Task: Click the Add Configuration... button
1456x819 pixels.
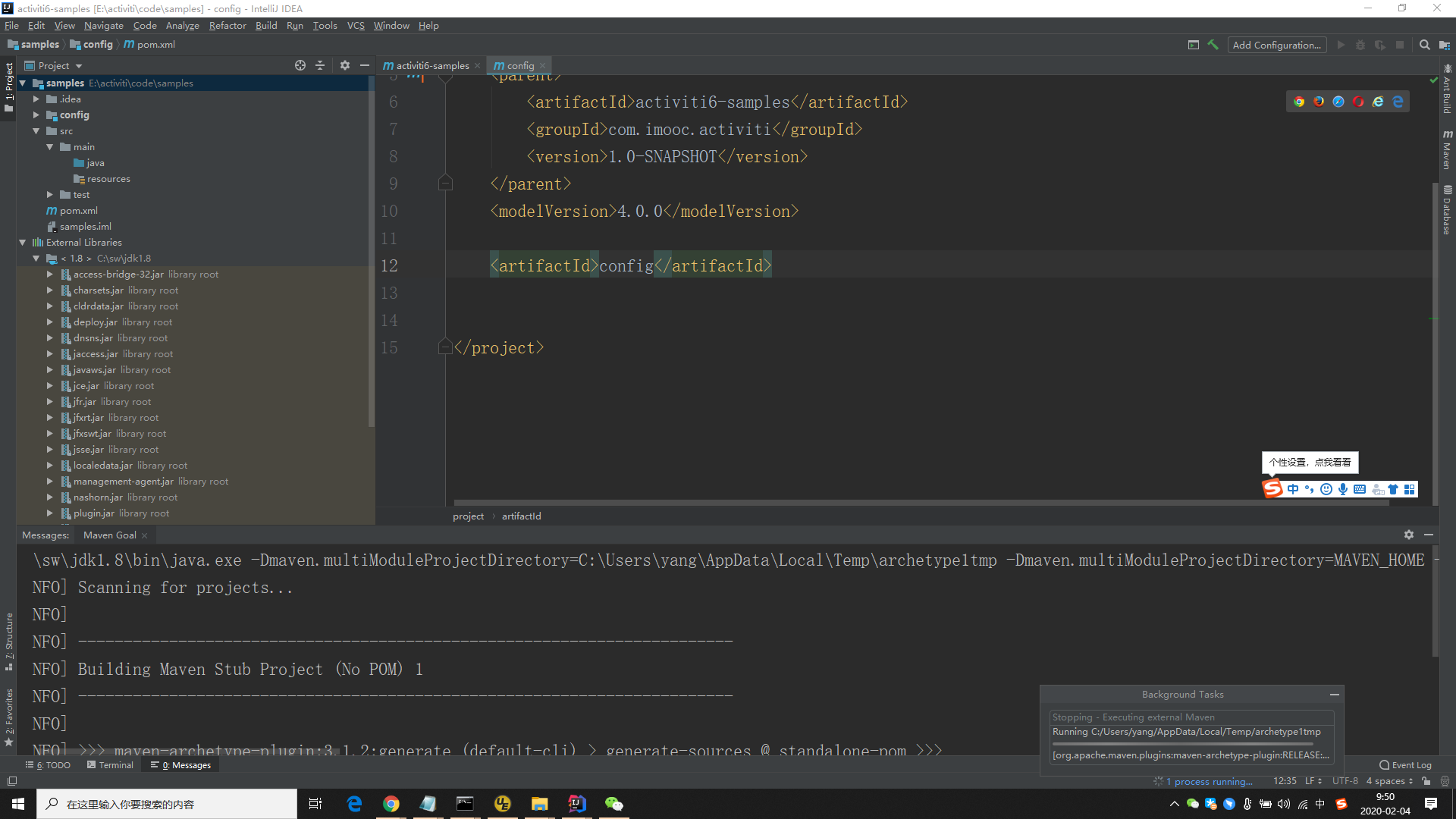Action: (1277, 45)
